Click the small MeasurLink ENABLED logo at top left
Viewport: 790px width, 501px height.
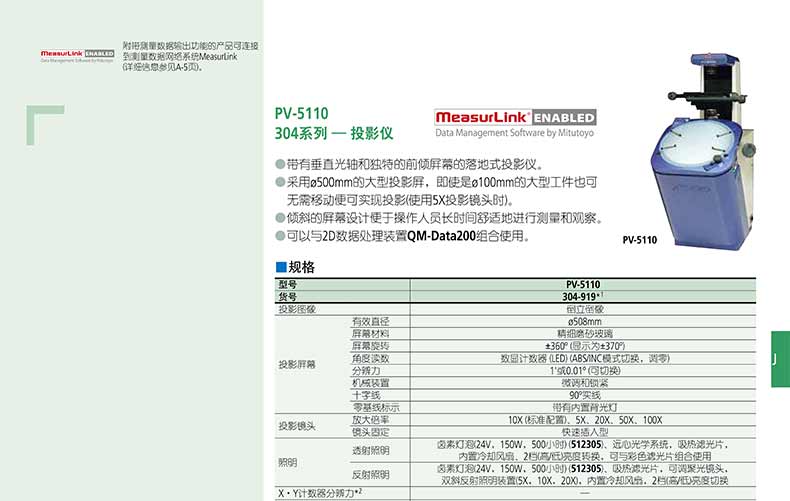click(x=77, y=54)
